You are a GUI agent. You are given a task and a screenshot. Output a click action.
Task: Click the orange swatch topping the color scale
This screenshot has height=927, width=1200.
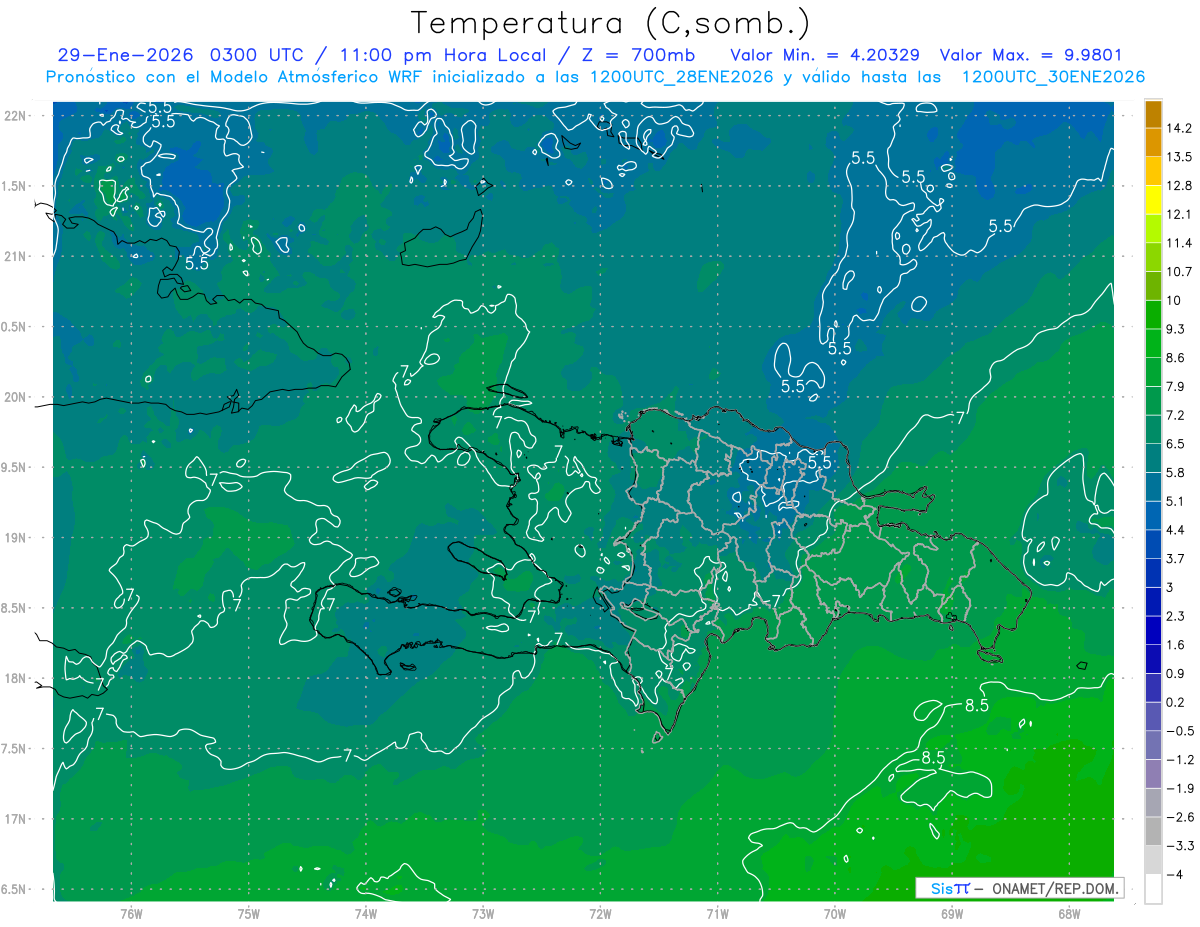1153,115
